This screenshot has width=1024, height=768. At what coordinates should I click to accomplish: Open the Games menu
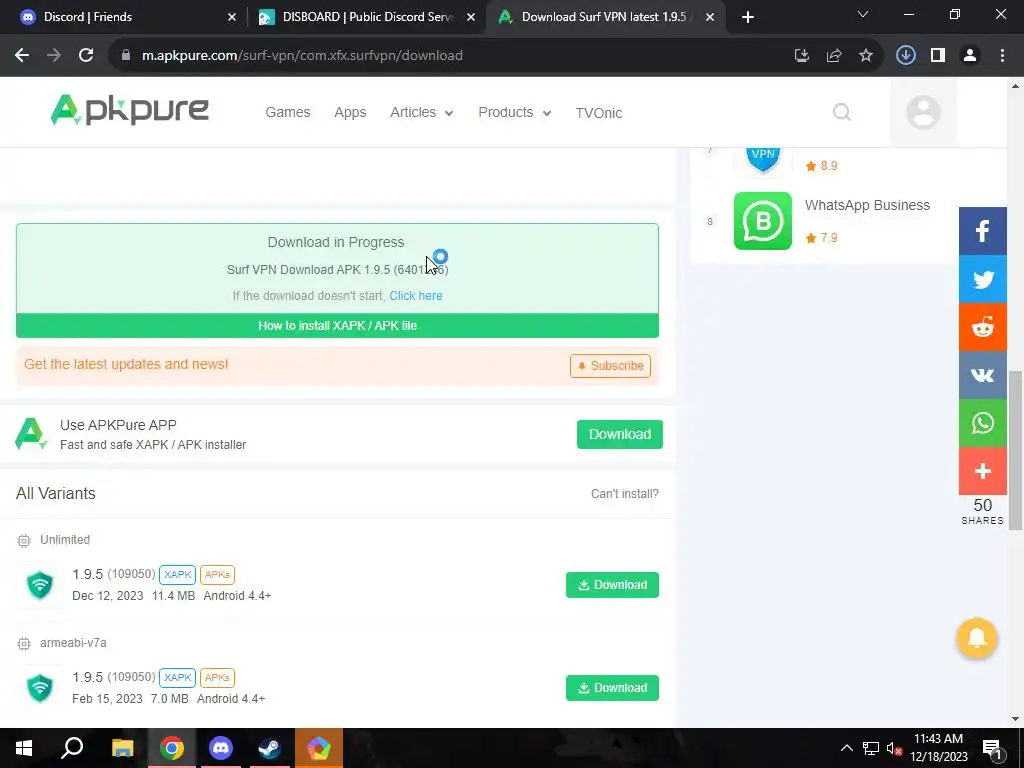coord(287,112)
